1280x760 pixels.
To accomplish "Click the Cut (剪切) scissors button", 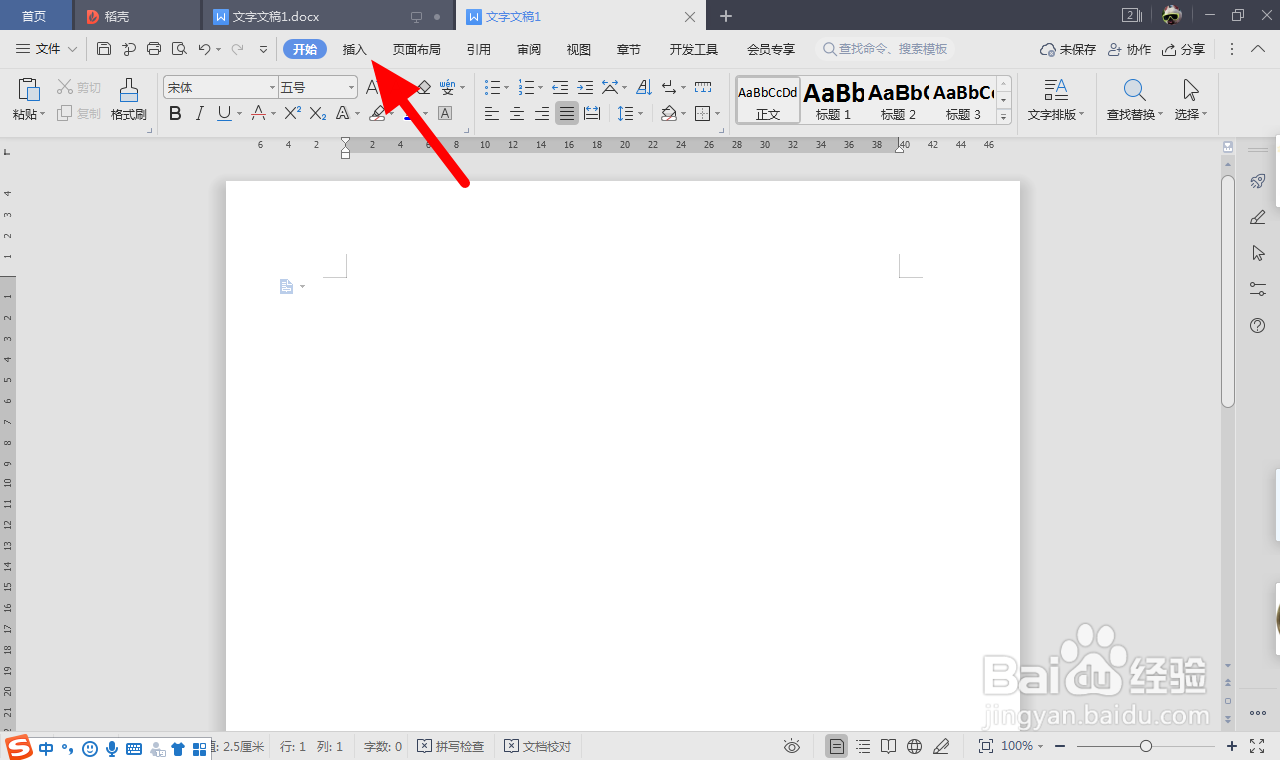I will click(79, 87).
